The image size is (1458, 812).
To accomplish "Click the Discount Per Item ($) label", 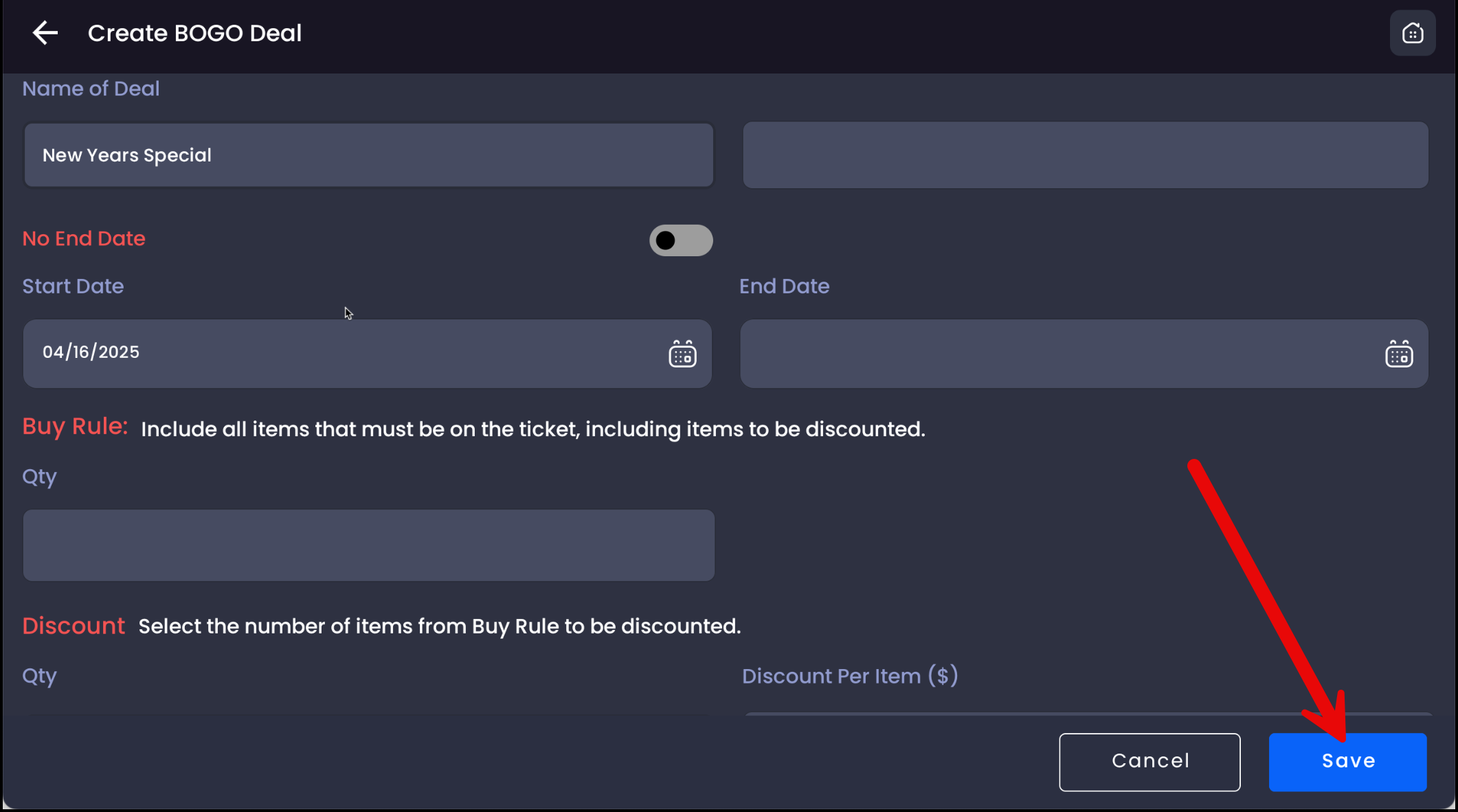I will (x=849, y=676).
